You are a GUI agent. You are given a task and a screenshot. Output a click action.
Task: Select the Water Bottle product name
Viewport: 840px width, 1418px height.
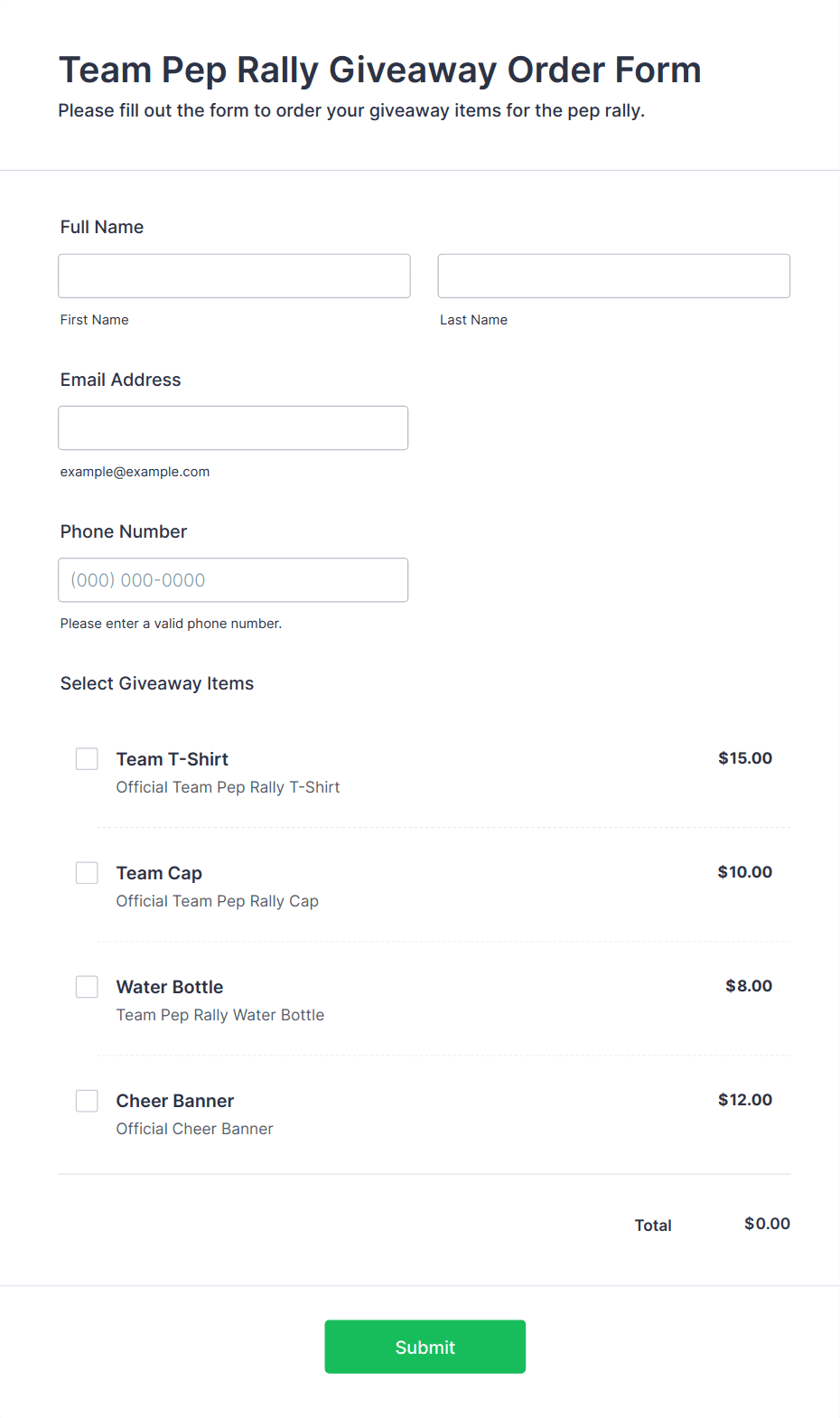169,986
